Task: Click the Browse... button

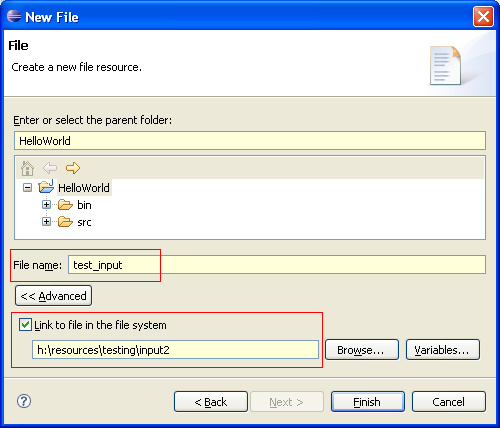Action: coord(362,350)
